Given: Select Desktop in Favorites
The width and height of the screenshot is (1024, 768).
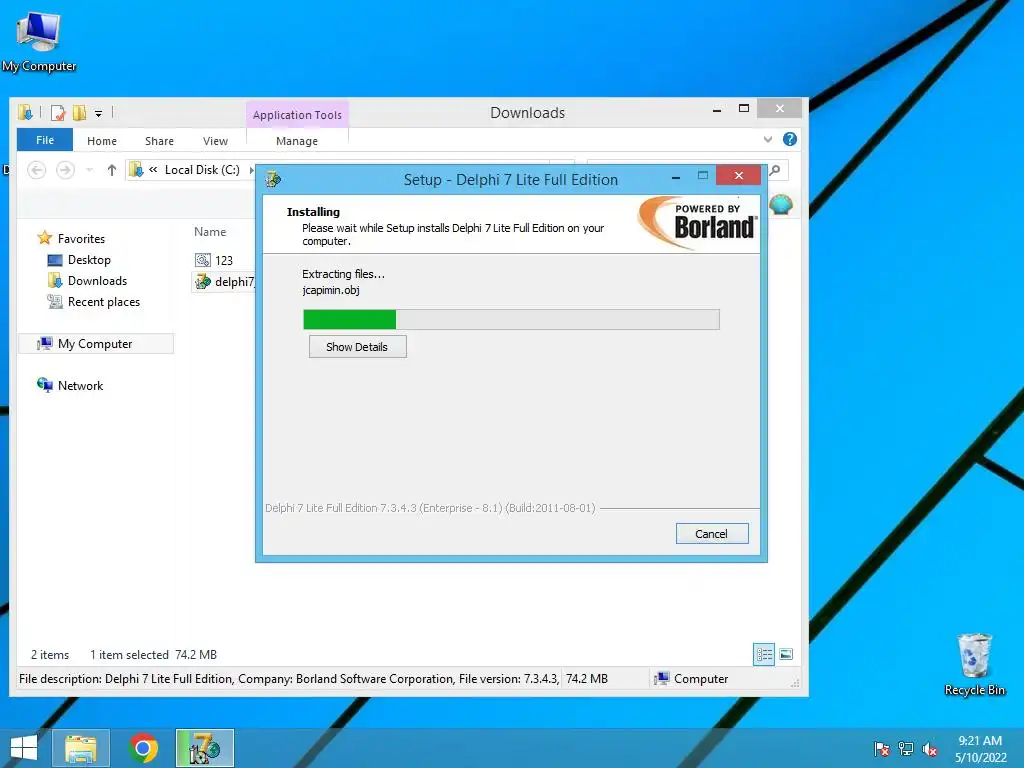Looking at the screenshot, I should point(89,260).
